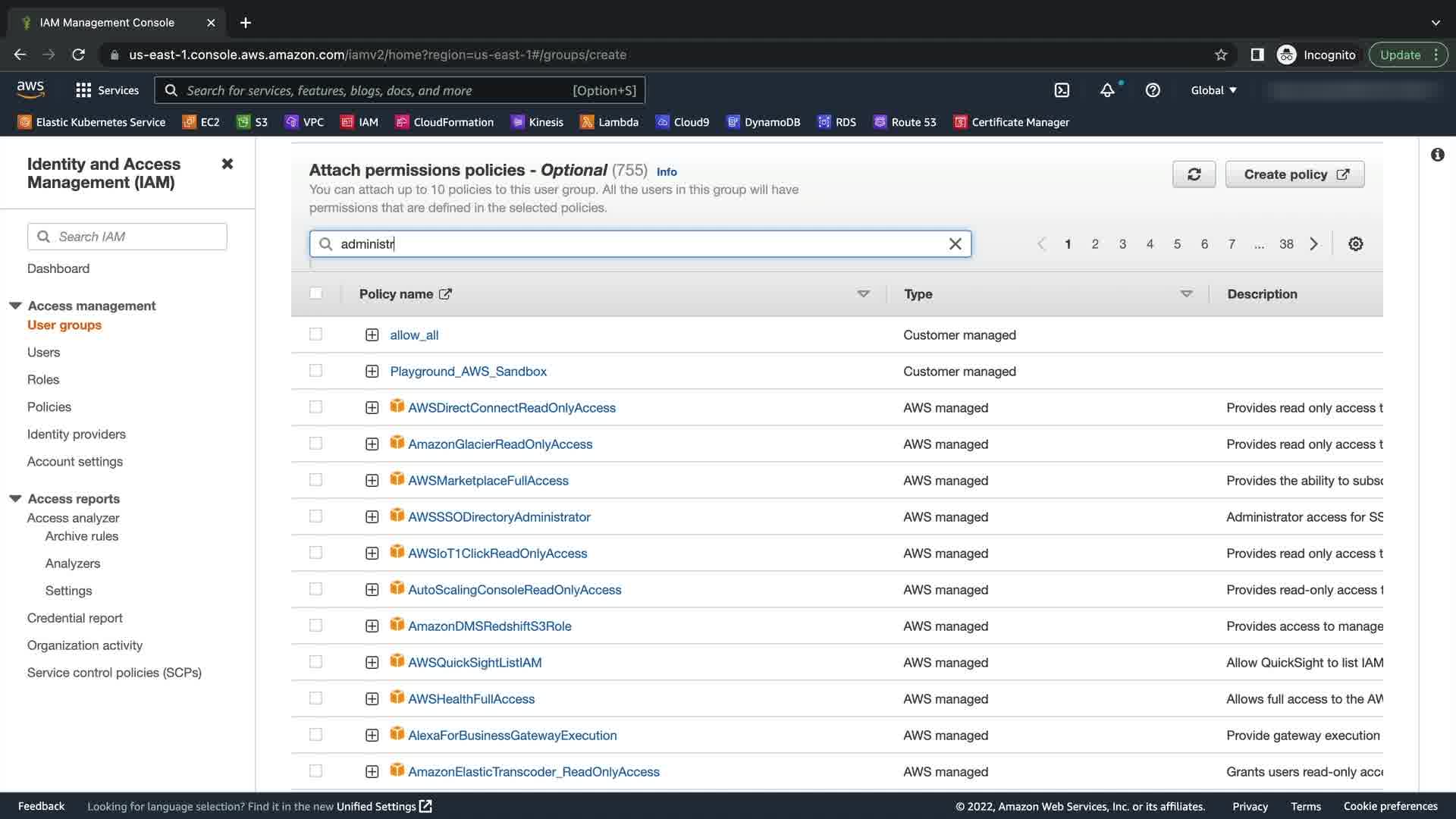Toggle the select-all policies checkbox
Viewport: 1456px width, 819px height.
(x=315, y=293)
